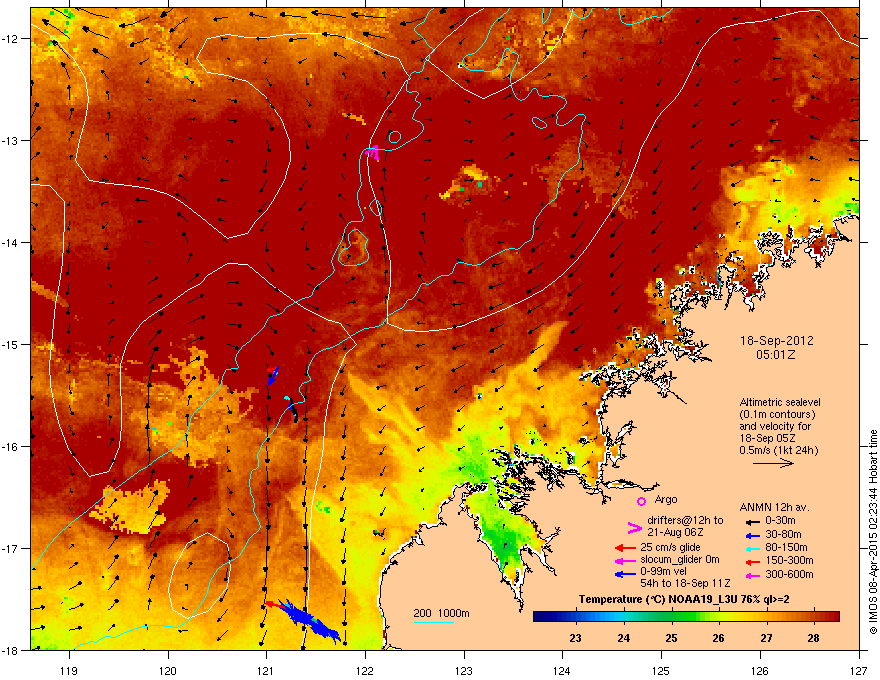The width and height of the screenshot is (880, 680).
Task: Click the longitude axis label 119
Action: pos(70,671)
